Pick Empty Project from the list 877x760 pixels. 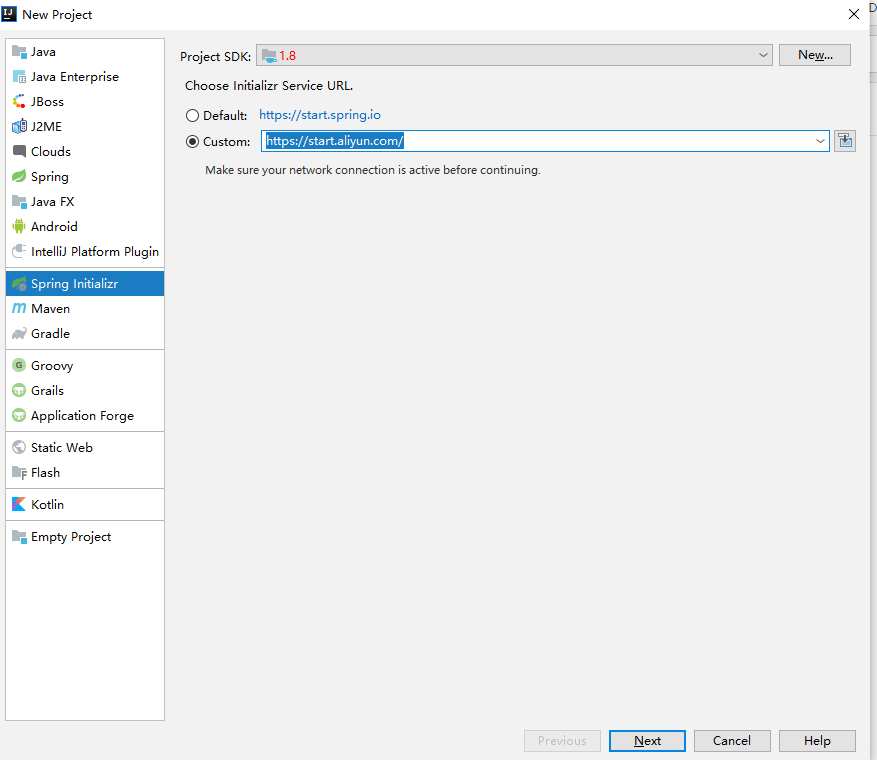[x=85, y=537]
